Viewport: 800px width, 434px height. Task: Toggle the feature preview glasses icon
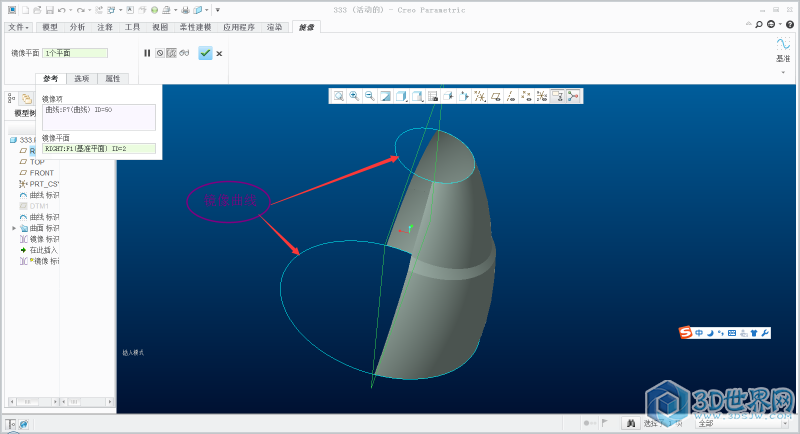[185, 53]
